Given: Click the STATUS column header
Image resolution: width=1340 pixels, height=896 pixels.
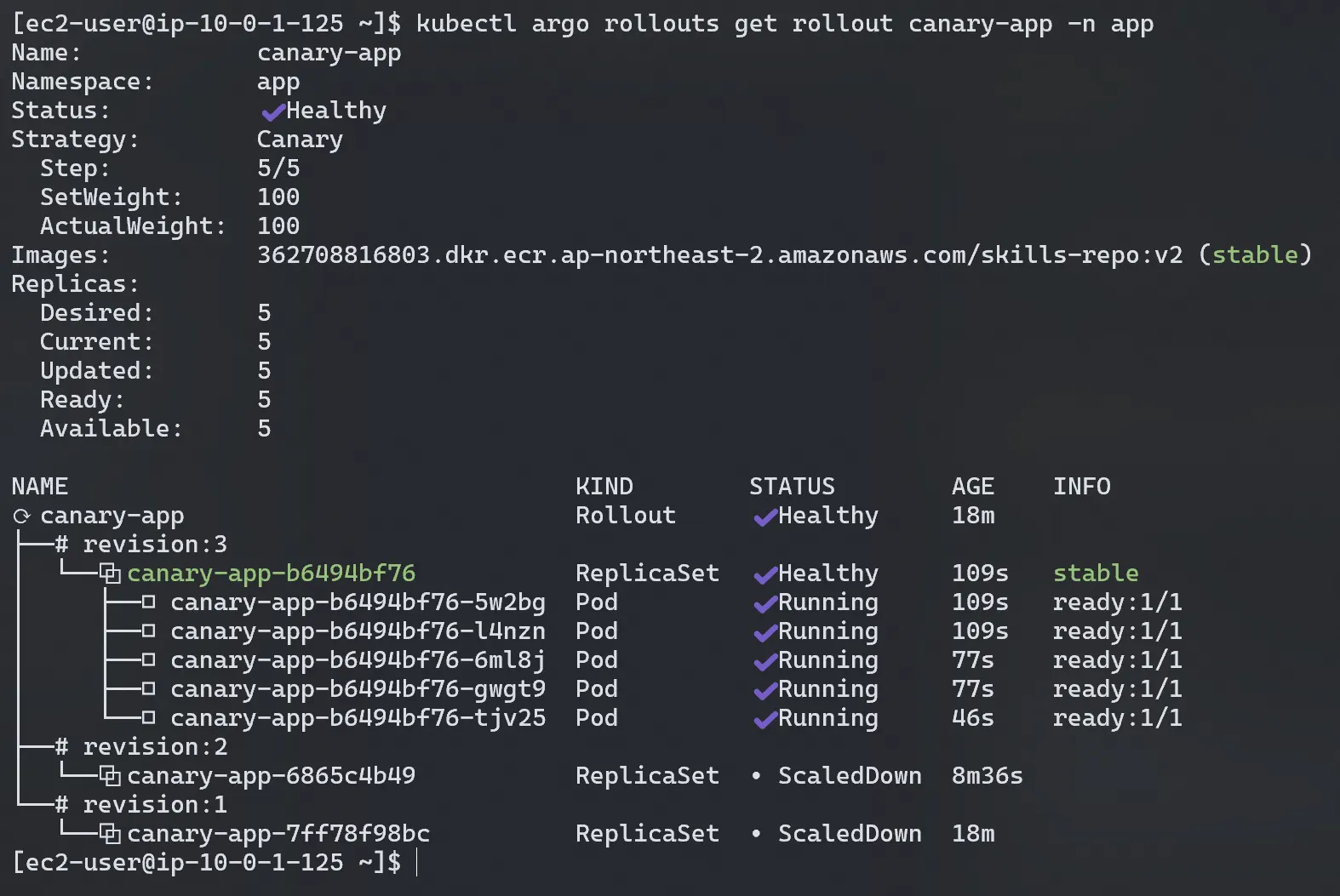Looking at the screenshot, I should coord(792,487).
